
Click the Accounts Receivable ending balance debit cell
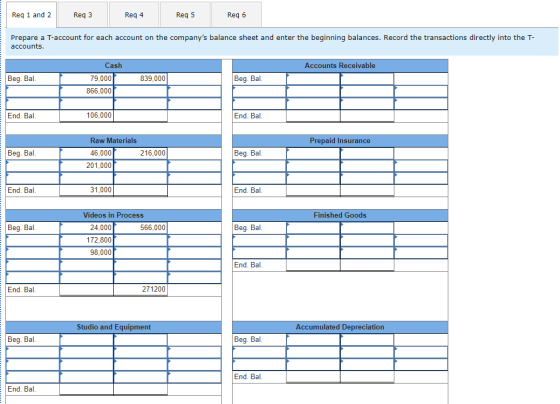(313, 116)
